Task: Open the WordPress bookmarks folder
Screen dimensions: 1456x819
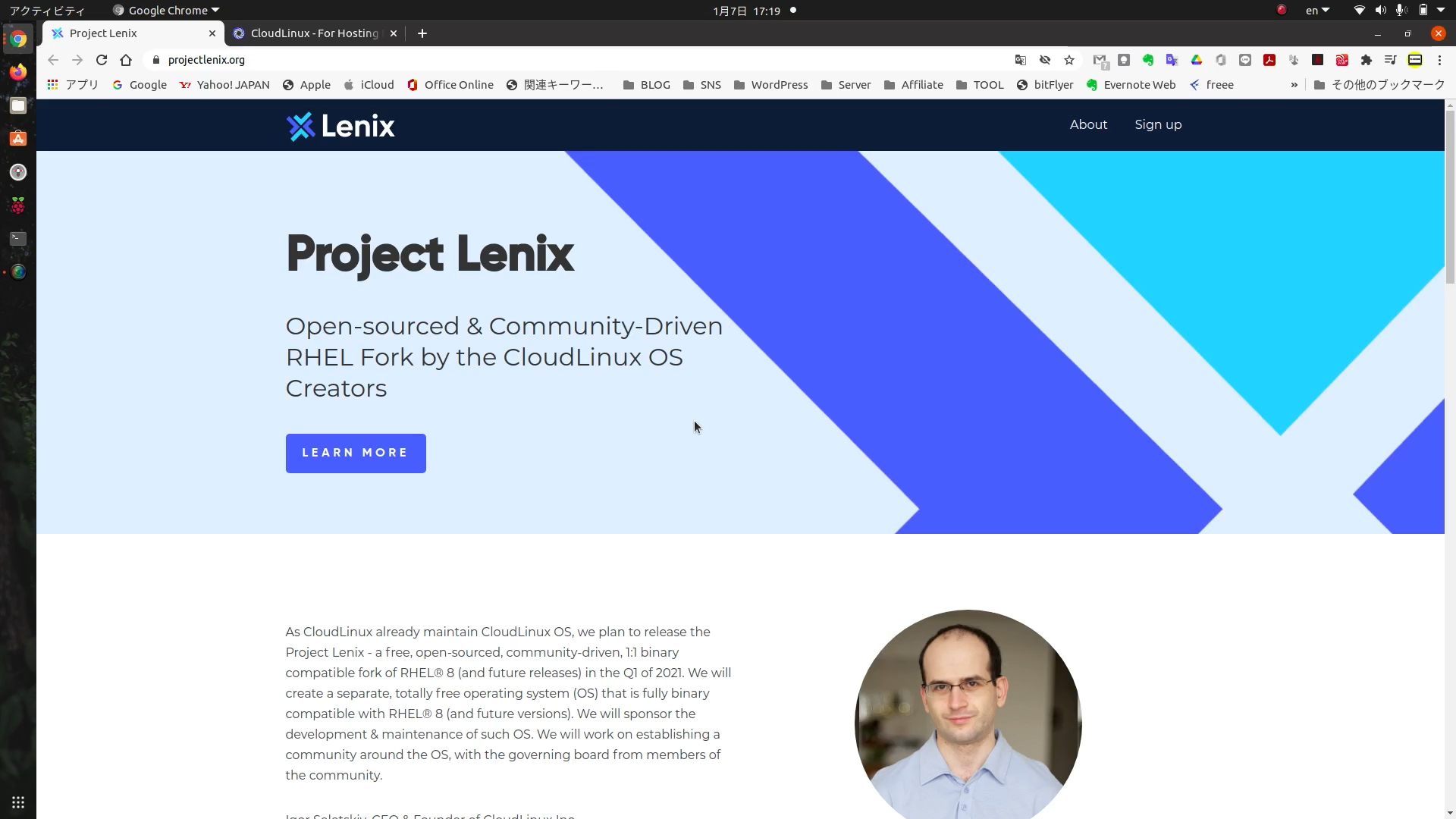Action: [770, 85]
